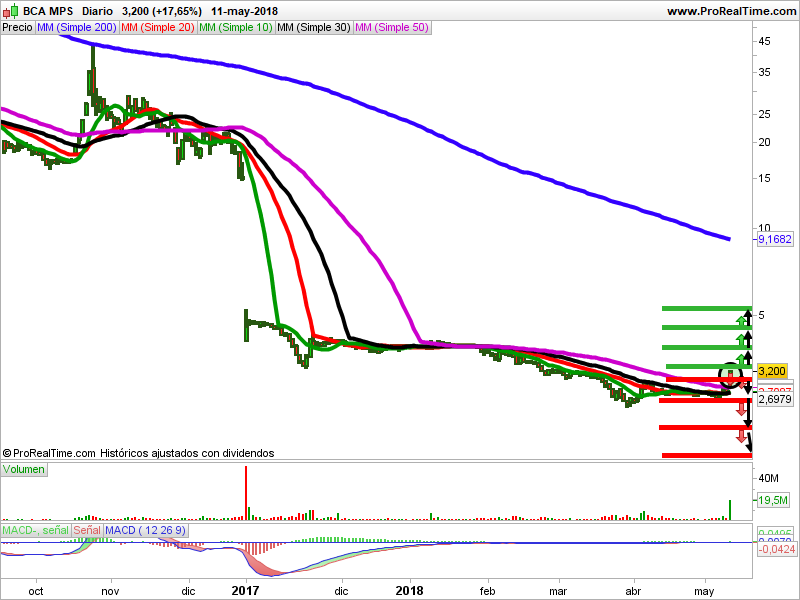Select the Señal label in MACD panel
The height and width of the screenshot is (600, 800).
coord(87,529)
